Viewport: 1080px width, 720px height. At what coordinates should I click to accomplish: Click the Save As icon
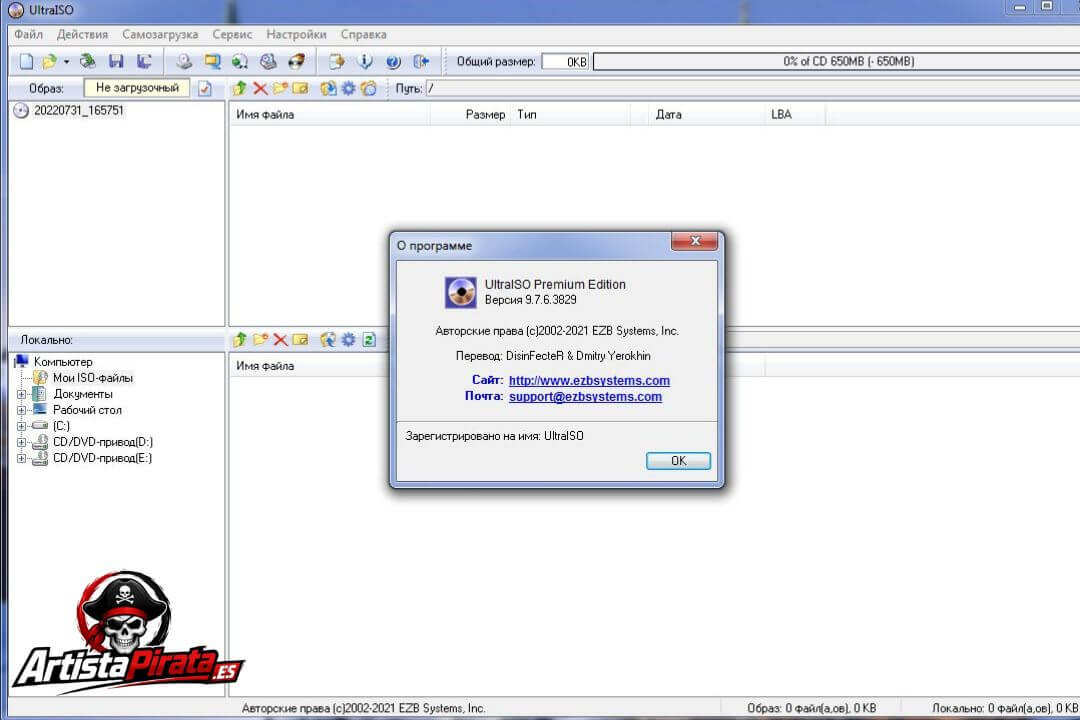(x=144, y=61)
